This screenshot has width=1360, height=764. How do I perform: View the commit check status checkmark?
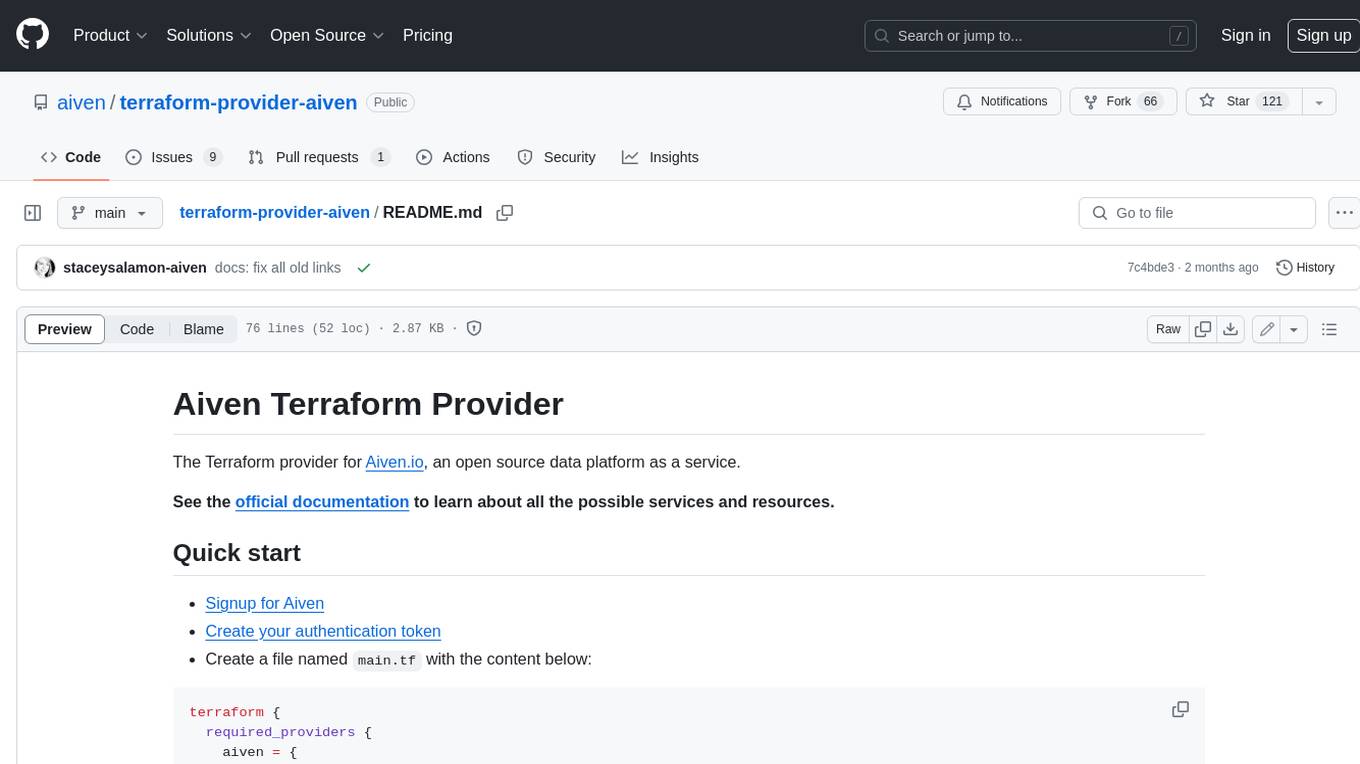[x=364, y=268]
